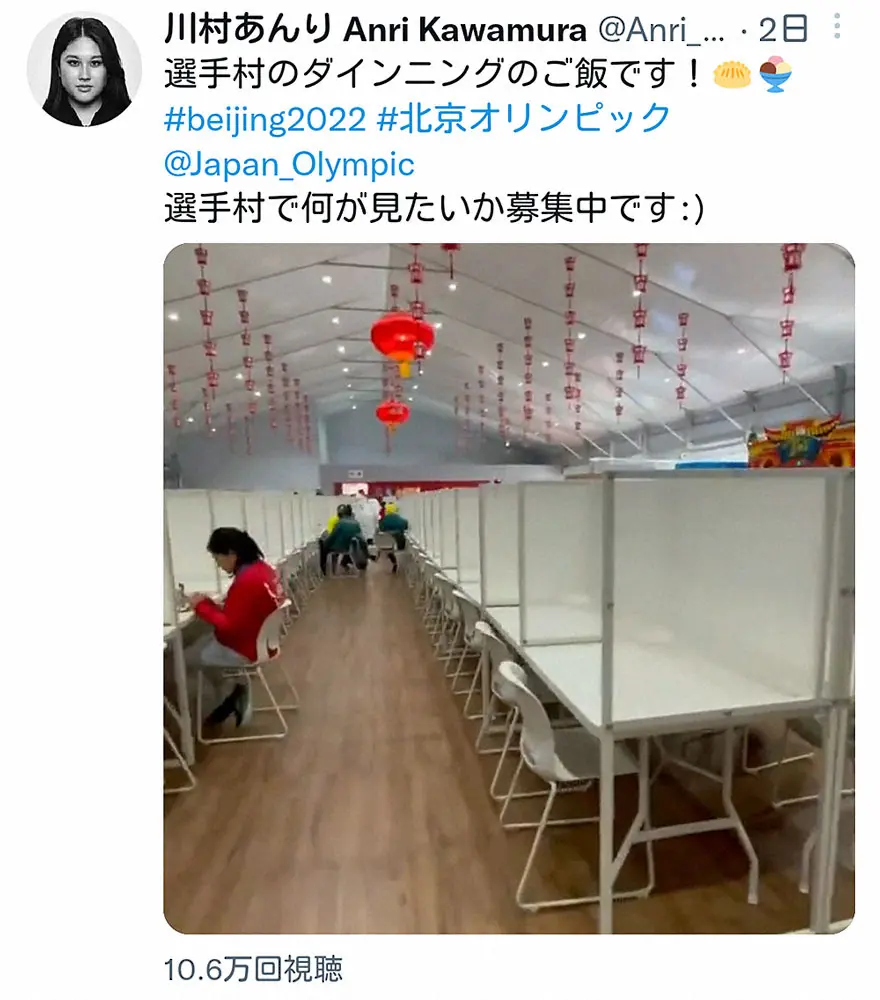
Task: Click the author's profile avatar photo
Action: click(84, 69)
